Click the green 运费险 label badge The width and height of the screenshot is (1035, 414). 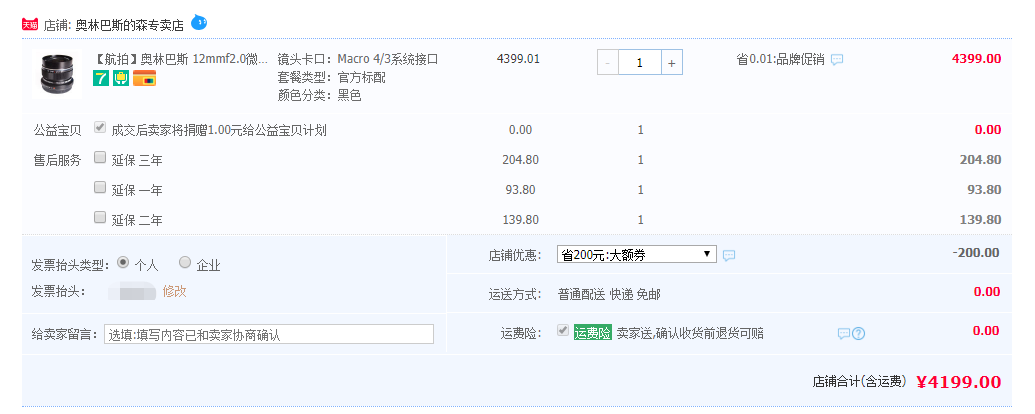593,333
